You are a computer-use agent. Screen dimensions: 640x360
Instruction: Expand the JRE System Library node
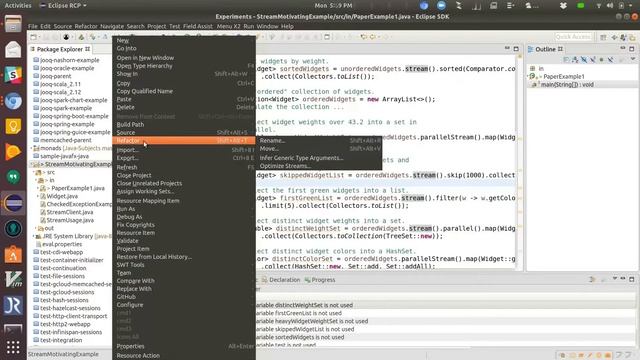[34, 236]
